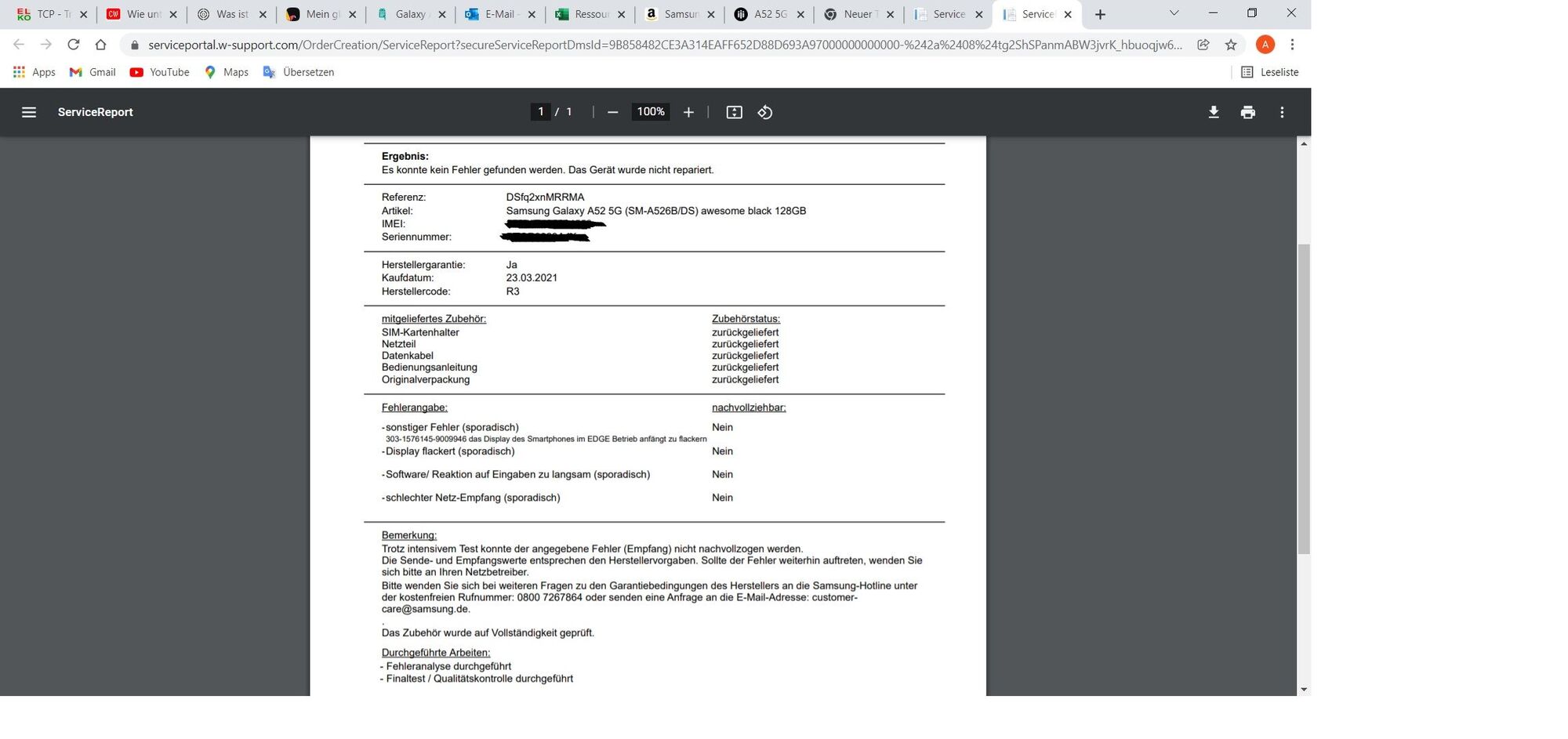
Task: Close the active Service tab
Action: point(1068,14)
